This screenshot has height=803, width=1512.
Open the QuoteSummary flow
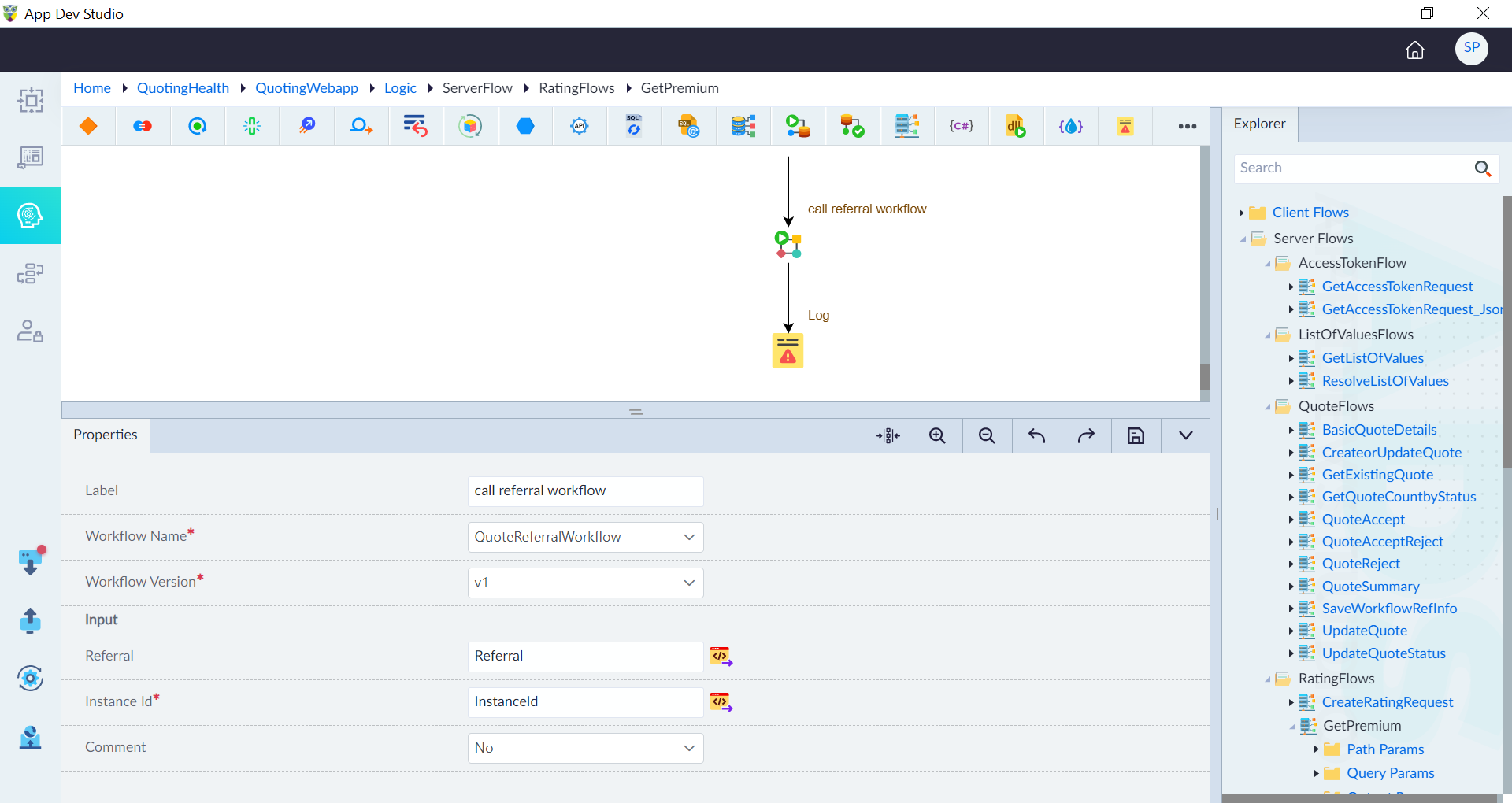click(x=1370, y=587)
